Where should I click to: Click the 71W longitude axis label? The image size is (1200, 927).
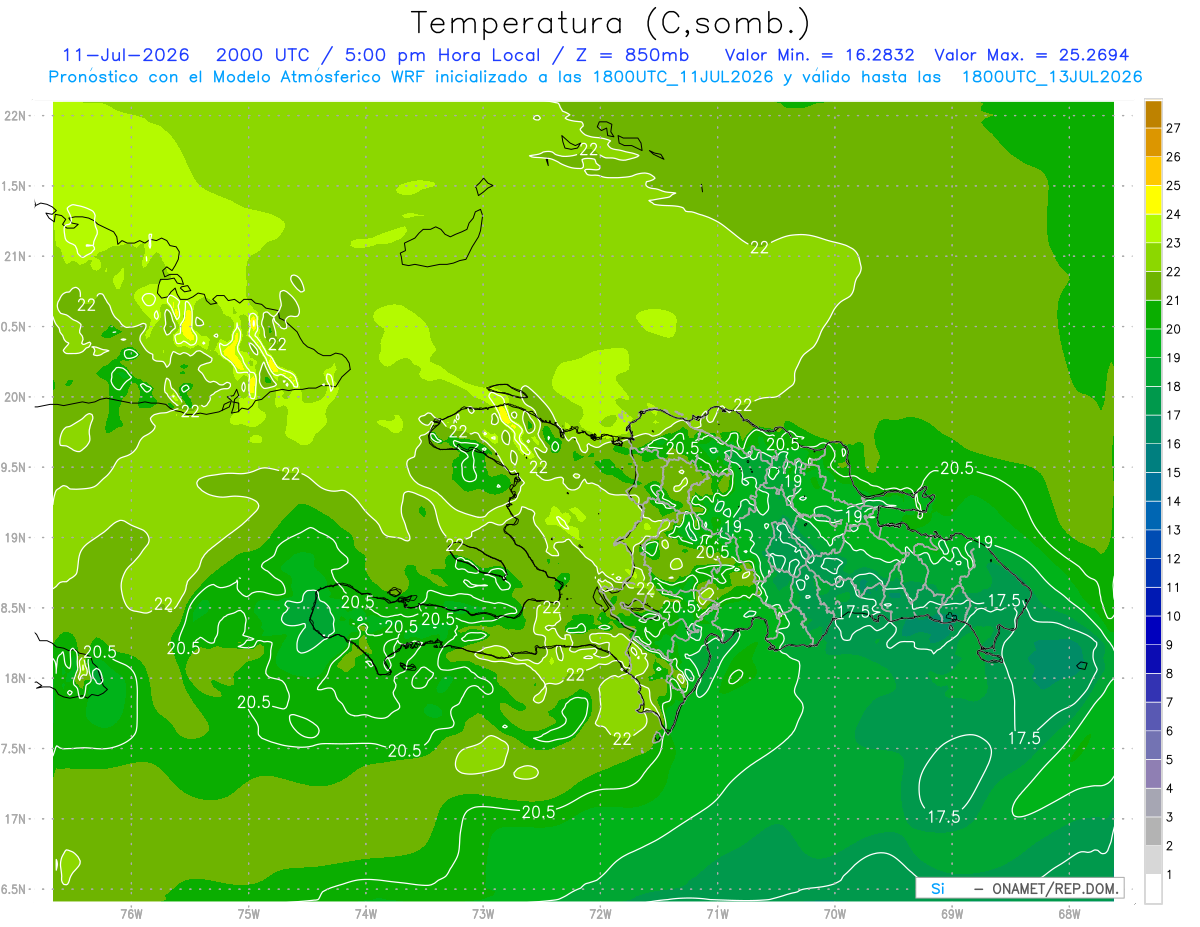coord(717,913)
